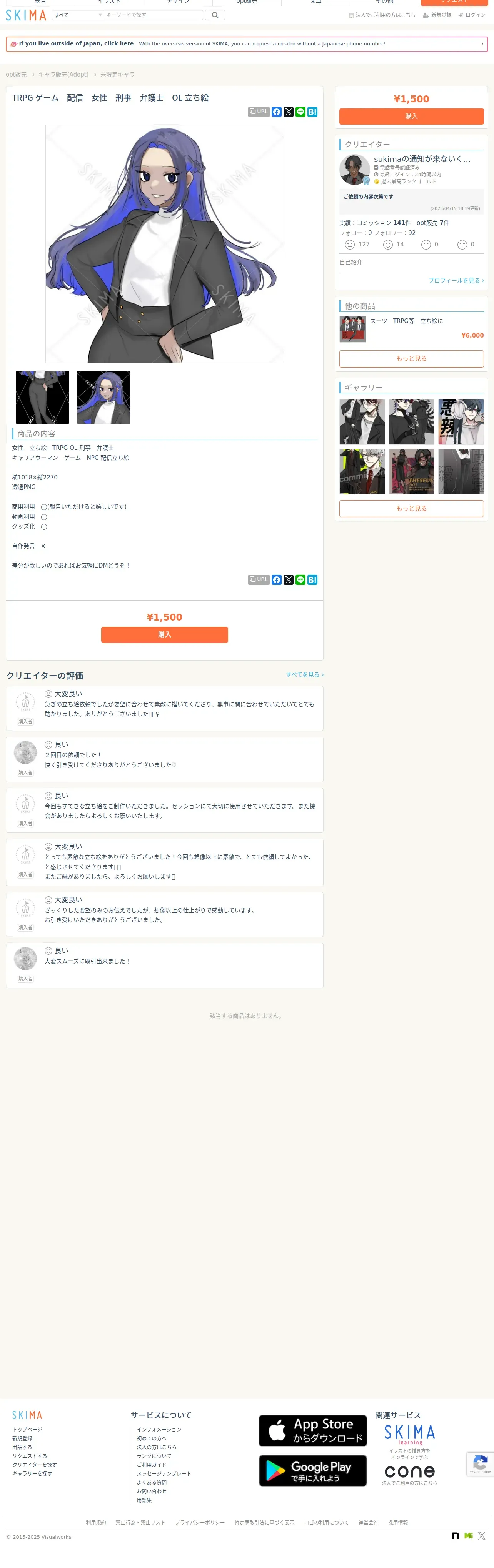
Task: Open the 悪殺 gallery image
Action: click(461, 422)
